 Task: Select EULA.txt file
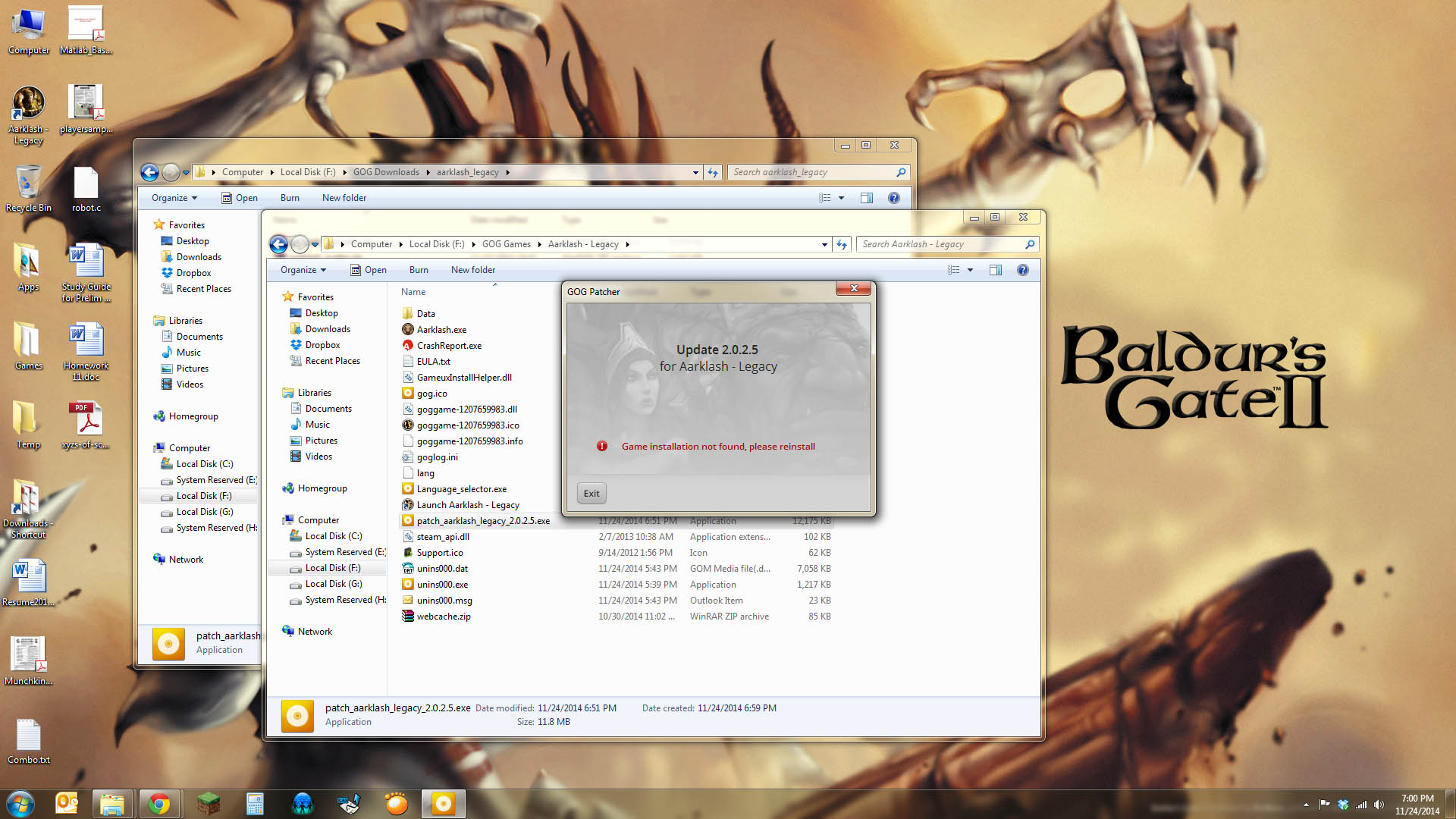pyautogui.click(x=433, y=362)
